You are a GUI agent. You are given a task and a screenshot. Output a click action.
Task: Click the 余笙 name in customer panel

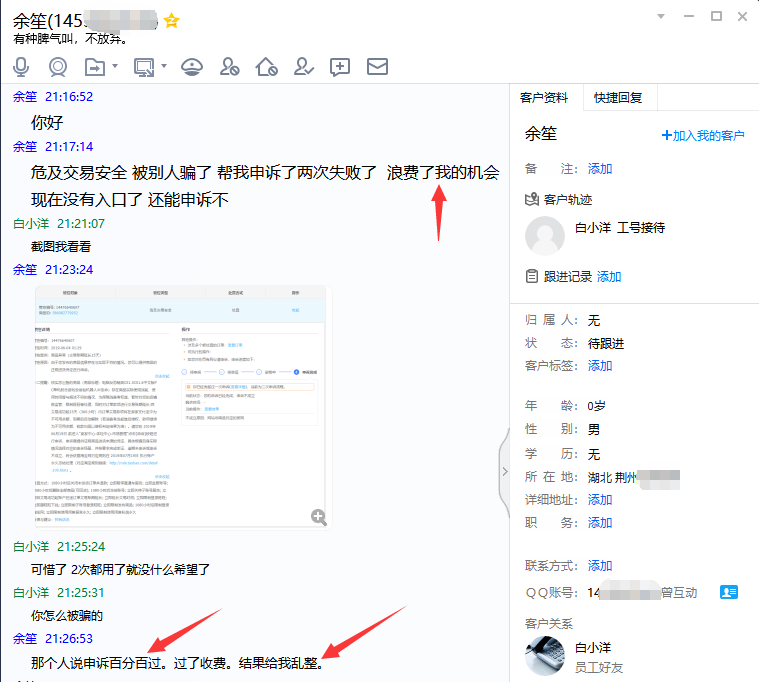[x=541, y=134]
